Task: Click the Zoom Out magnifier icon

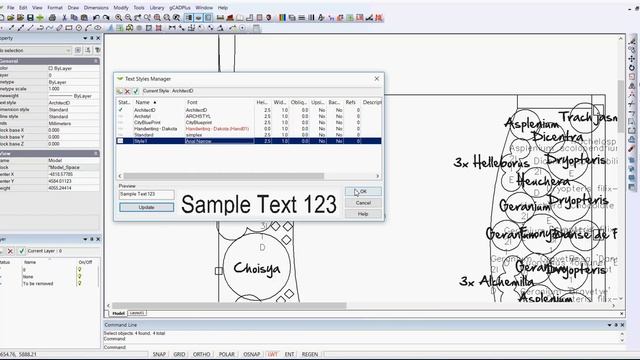Action: [128, 18]
